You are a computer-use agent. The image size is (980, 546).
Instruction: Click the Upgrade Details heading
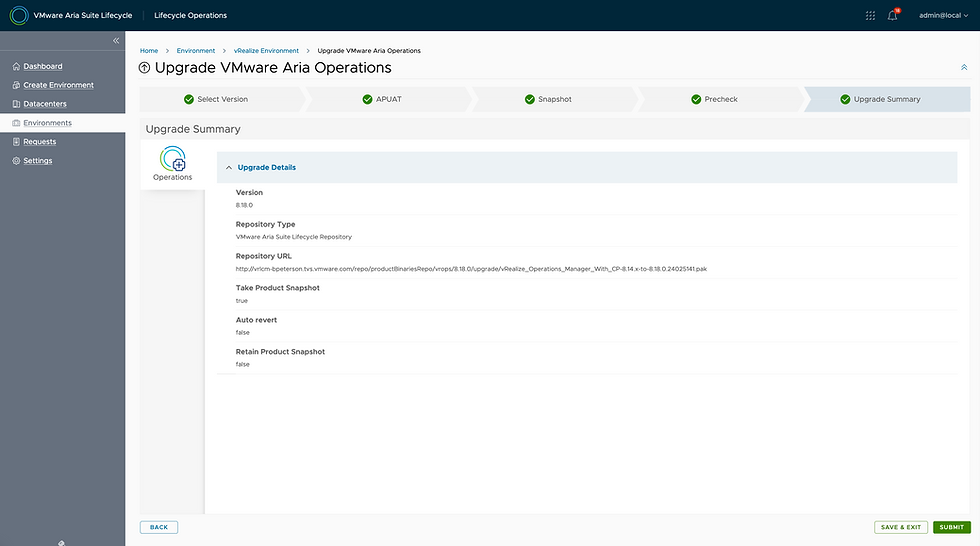(x=267, y=167)
